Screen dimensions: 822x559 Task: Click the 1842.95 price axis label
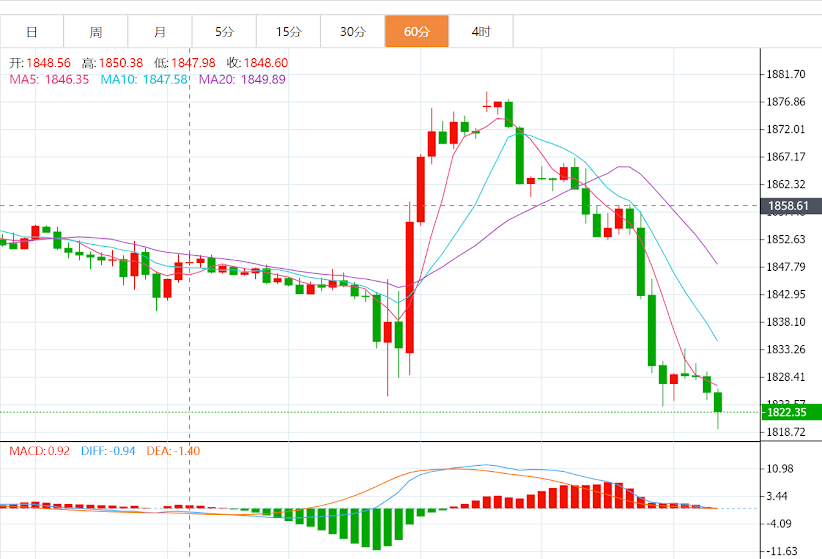click(786, 294)
